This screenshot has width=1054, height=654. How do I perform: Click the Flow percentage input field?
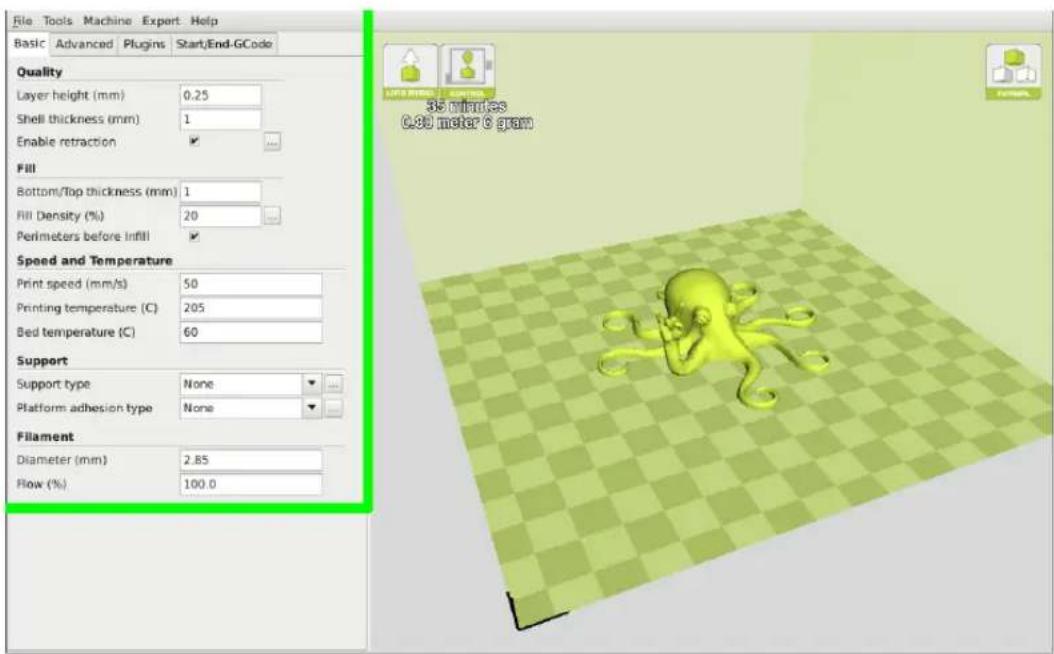click(x=251, y=485)
